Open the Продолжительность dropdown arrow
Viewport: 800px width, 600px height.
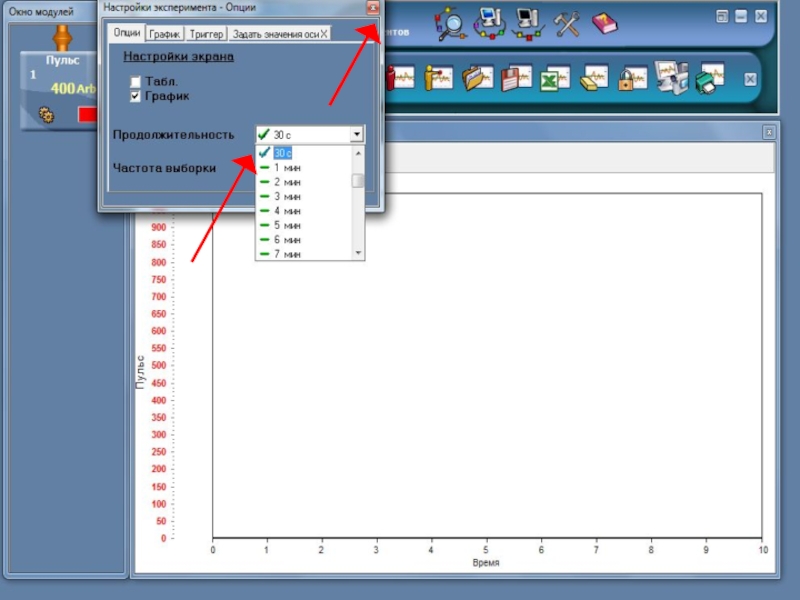(357, 134)
